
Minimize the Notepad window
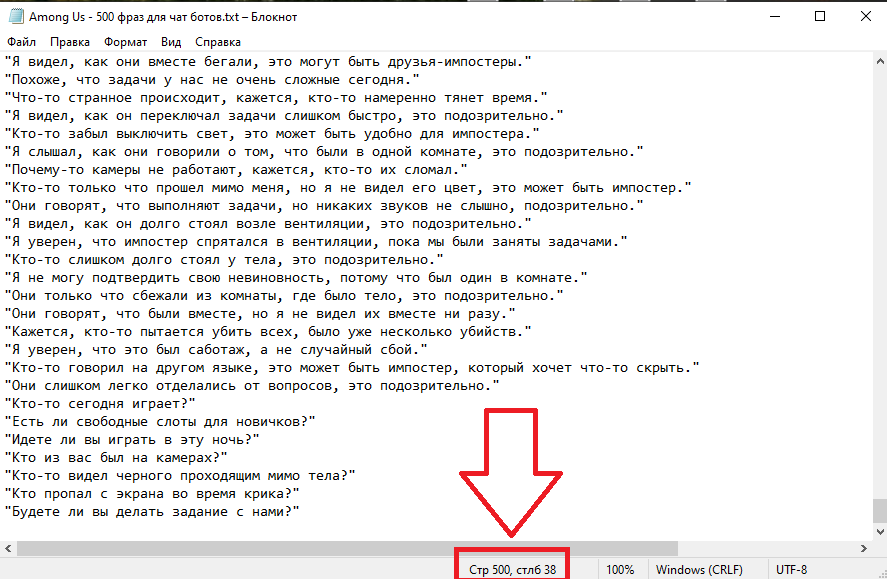(775, 16)
